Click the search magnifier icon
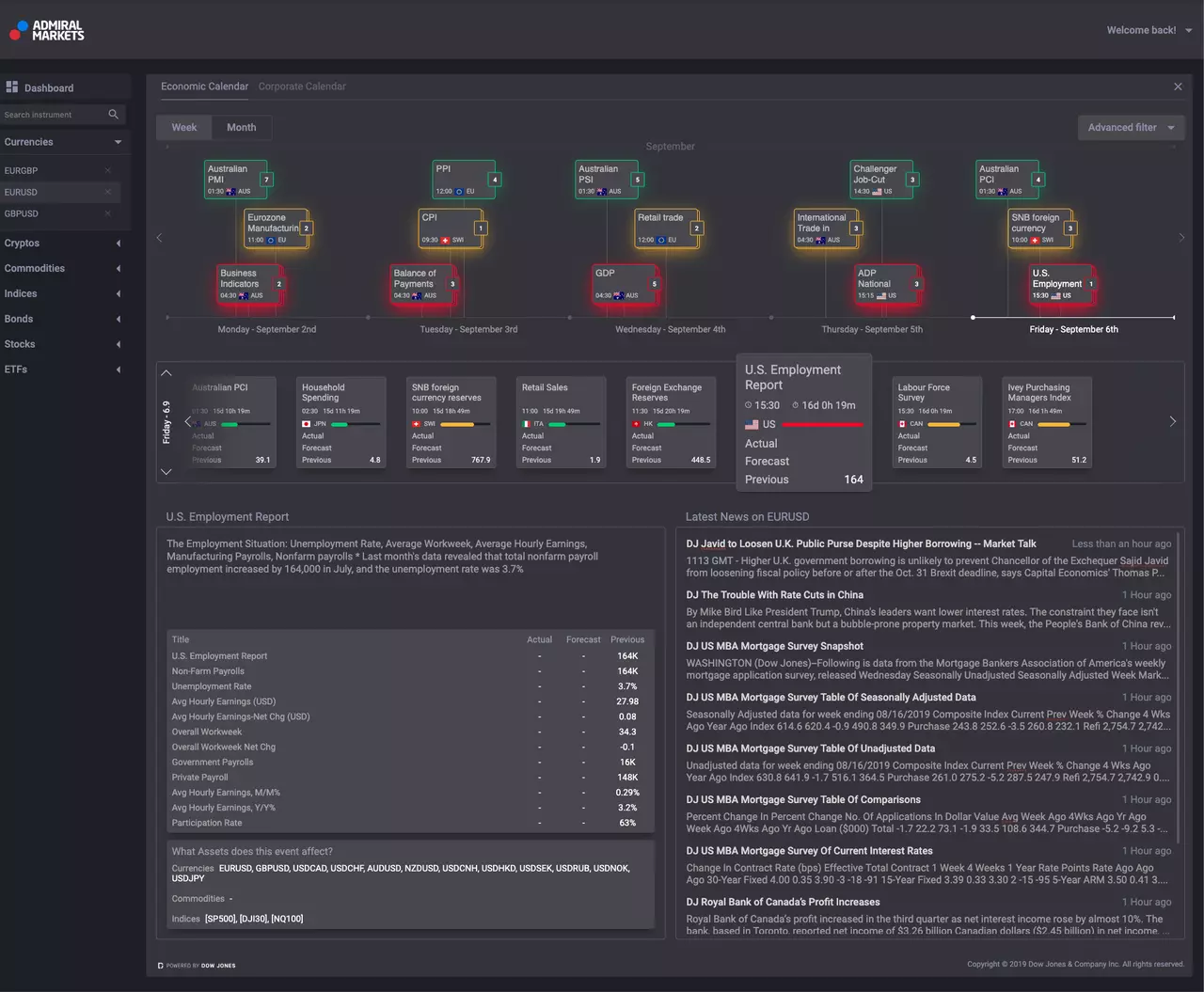1204x992 pixels. tap(113, 115)
